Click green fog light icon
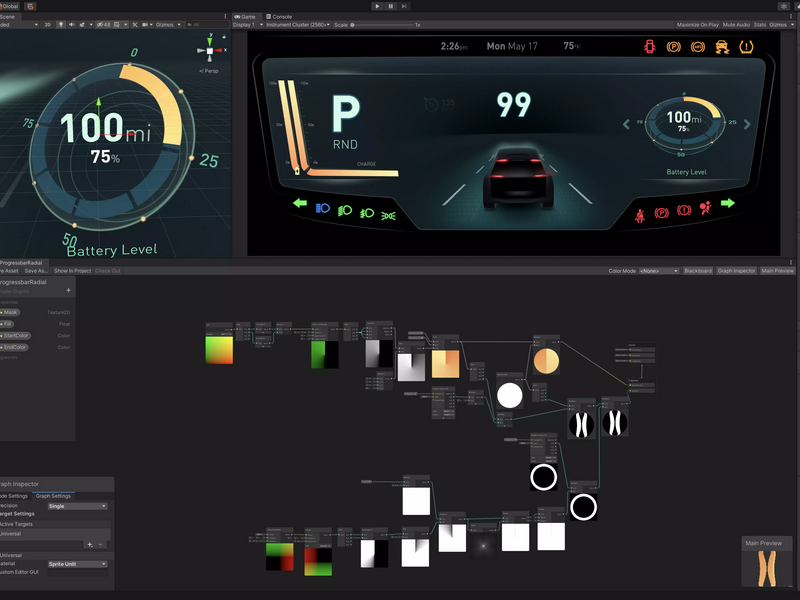The image size is (800, 600). click(x=367, y=213)
